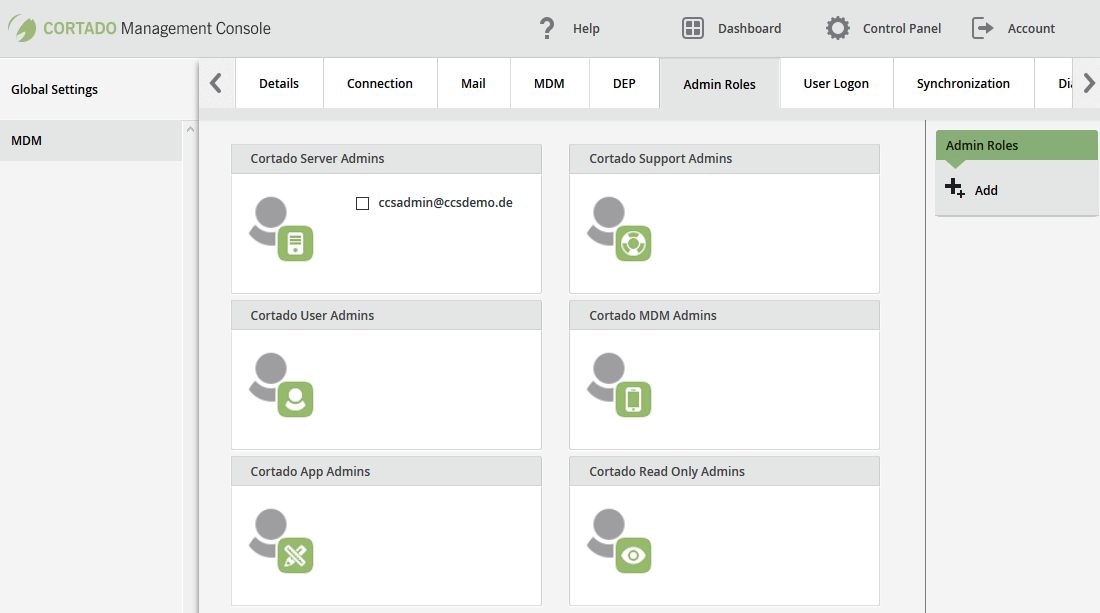Image resolution: width=1100 pixels, height=613 pixels.
Task: Show previous tabs with left chevron
Action: (x=216, y=83)
